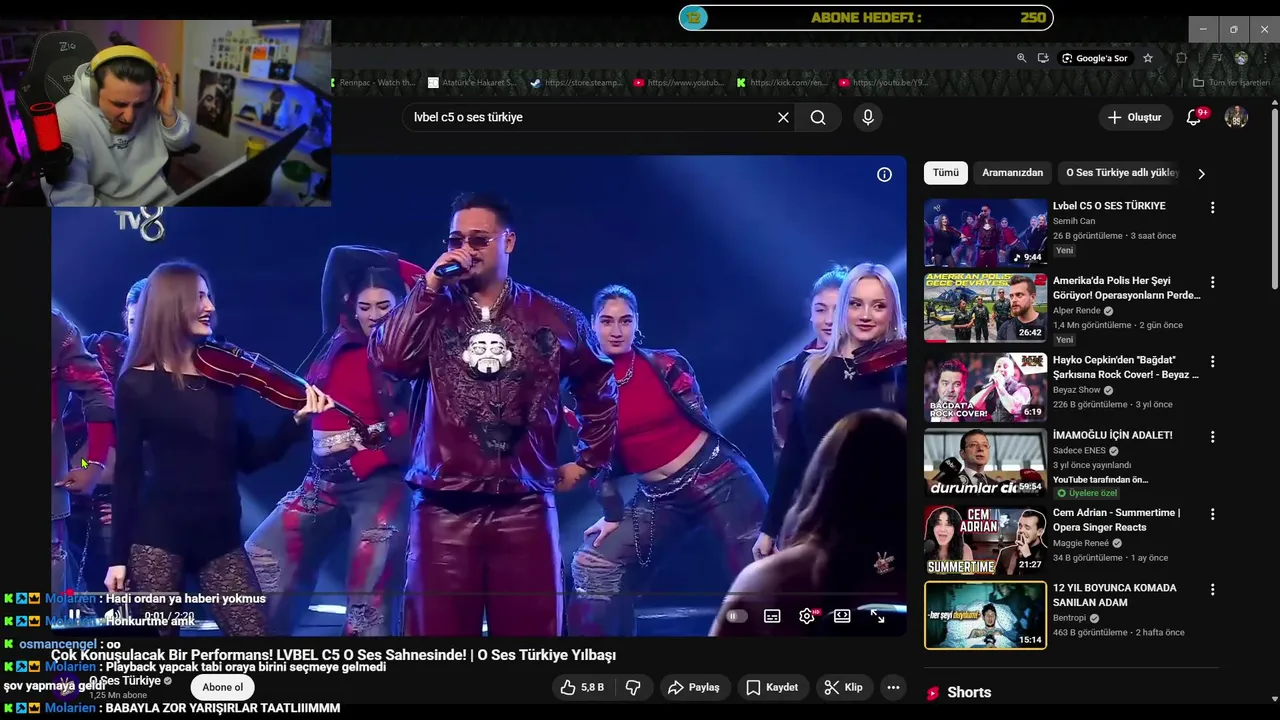Select O Ses Türkiye adlı yükleyen chip
The image size is (1280, 720).
(x=1122, y=173)
